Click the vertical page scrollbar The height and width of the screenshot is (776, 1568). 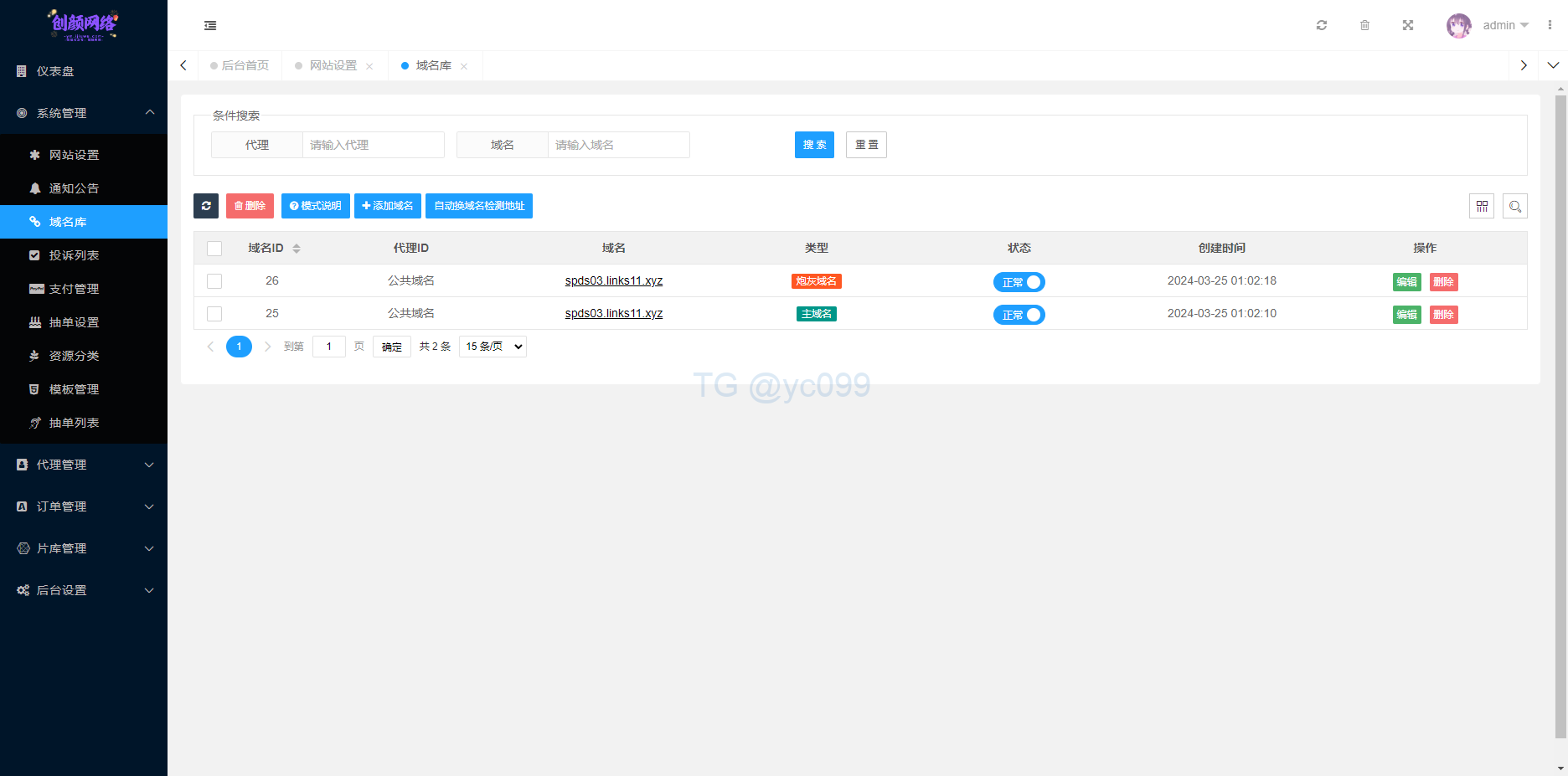tap(1560, 419)
